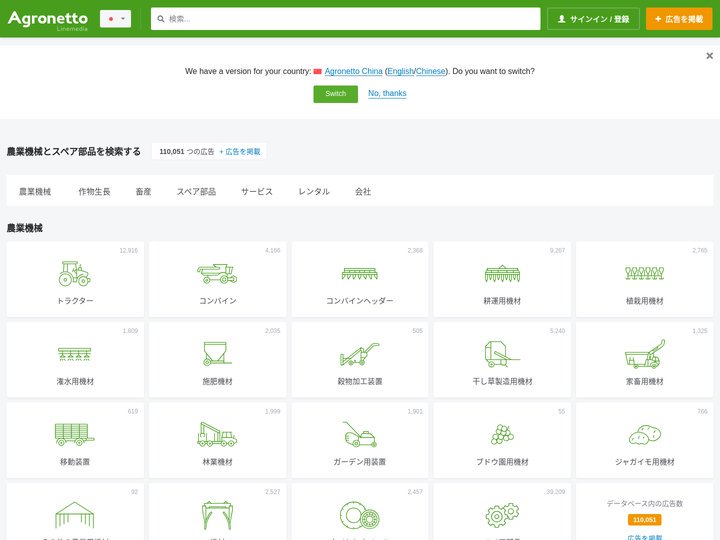720x540 pixels.
Task: Select the 農業機械 tab
Action: coord(35,191)
